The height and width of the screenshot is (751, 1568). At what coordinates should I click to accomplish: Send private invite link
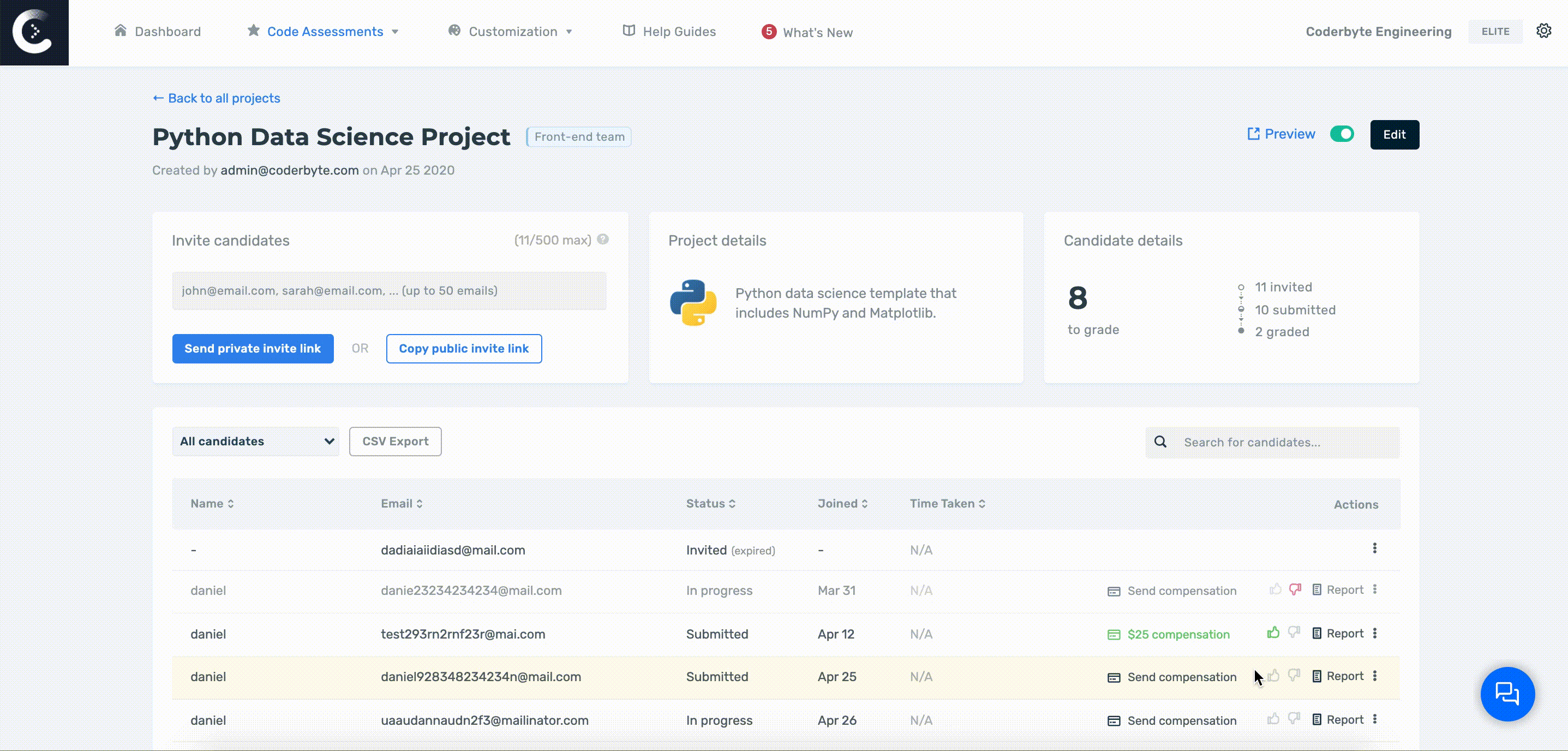tap(253, 348)
